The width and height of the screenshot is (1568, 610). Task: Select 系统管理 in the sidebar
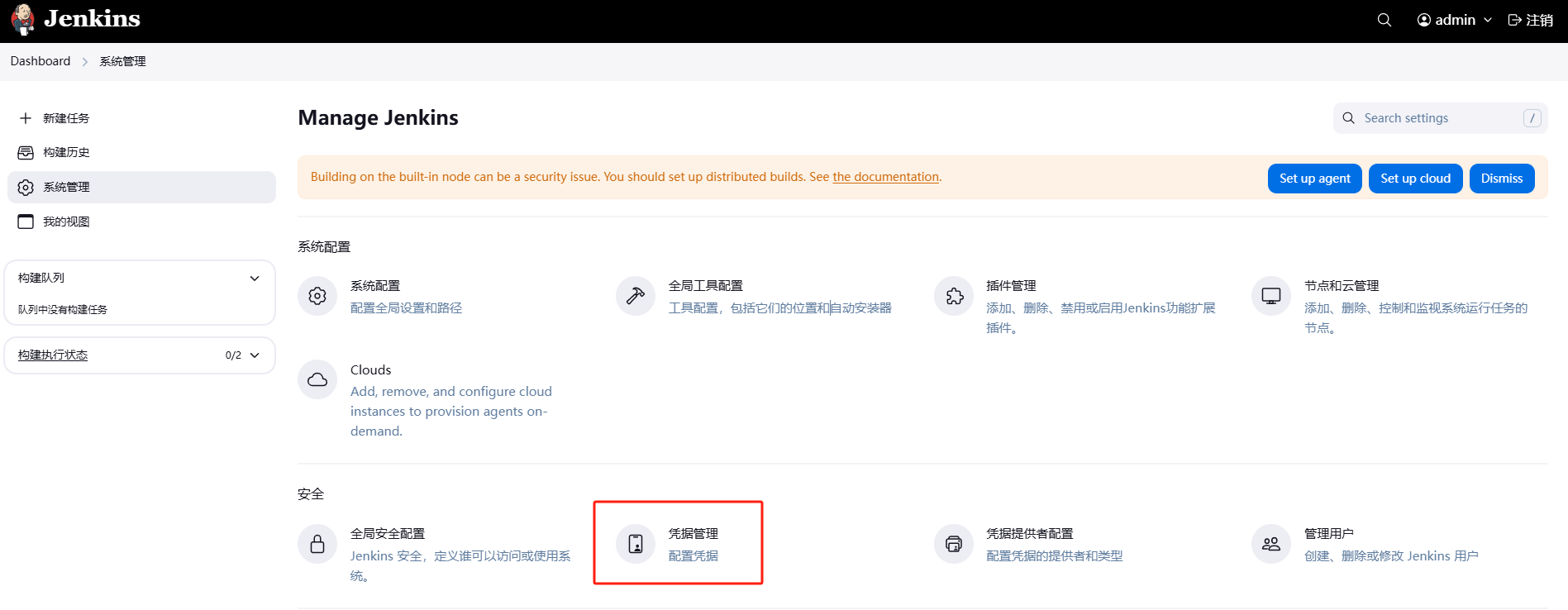tap(141, 188)
